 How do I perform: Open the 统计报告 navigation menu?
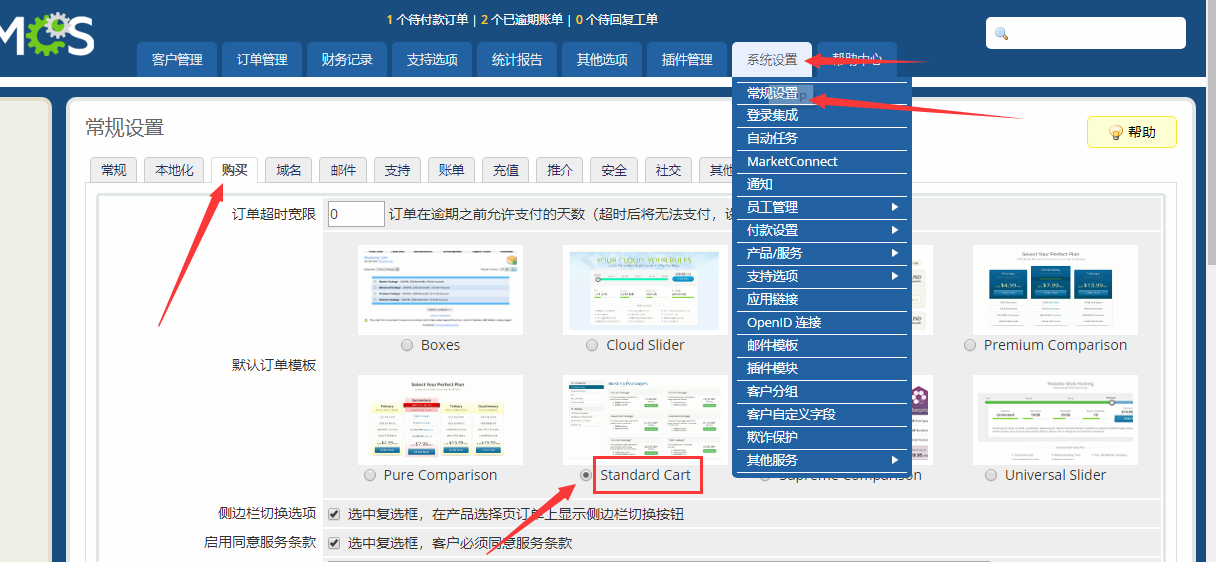(517, 59)
